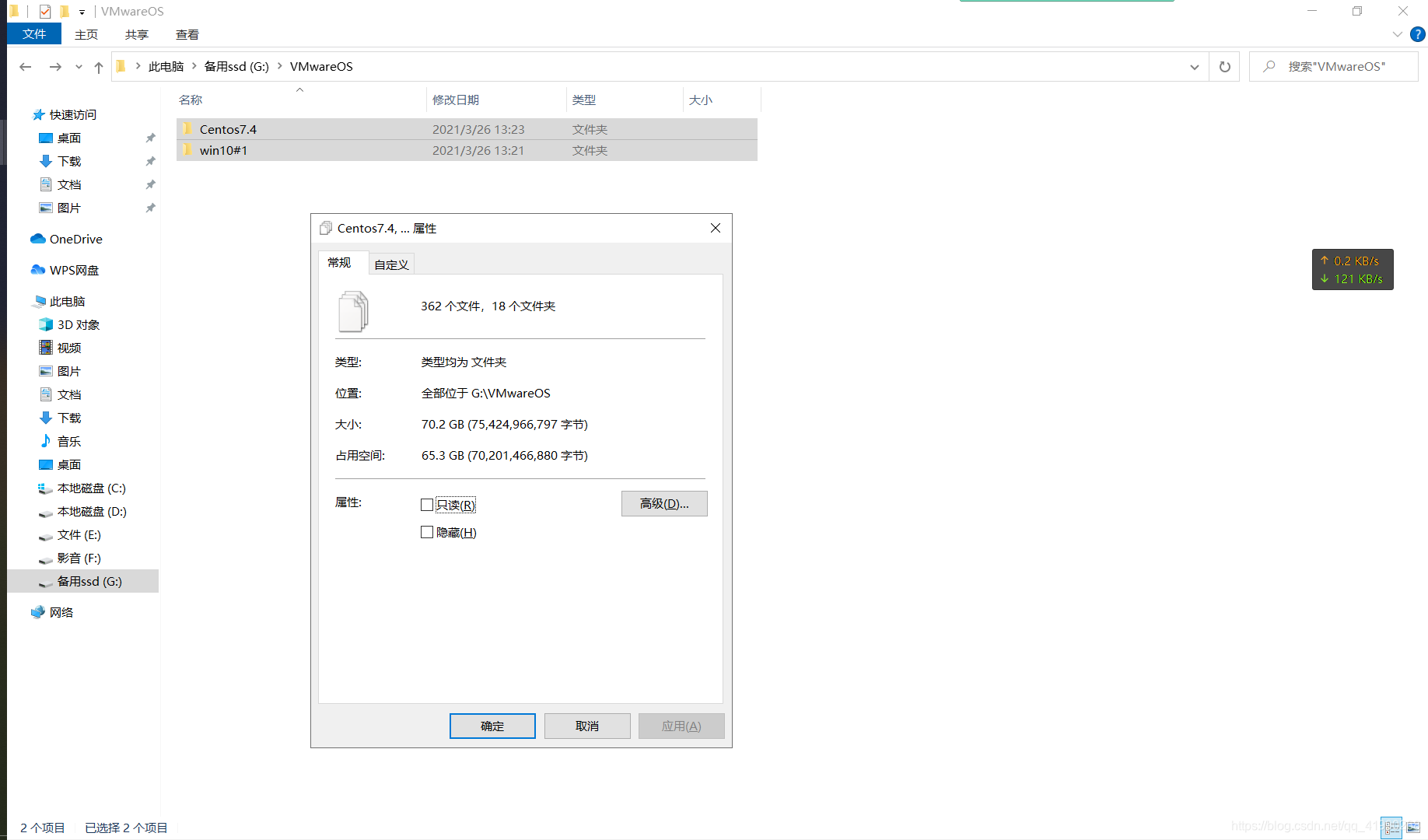Screen dimensions: 1428x840
Task: Open the 文件 menu tab
Action: (x=34, y=34)
